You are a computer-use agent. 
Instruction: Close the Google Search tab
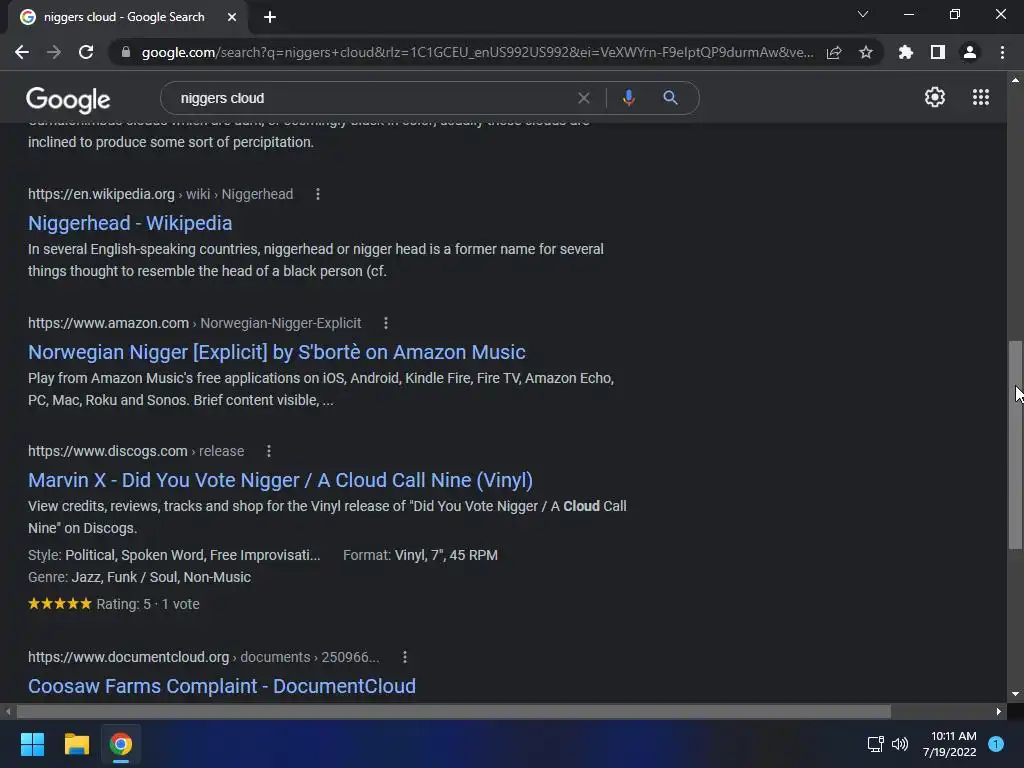click(x=232, y=17)
